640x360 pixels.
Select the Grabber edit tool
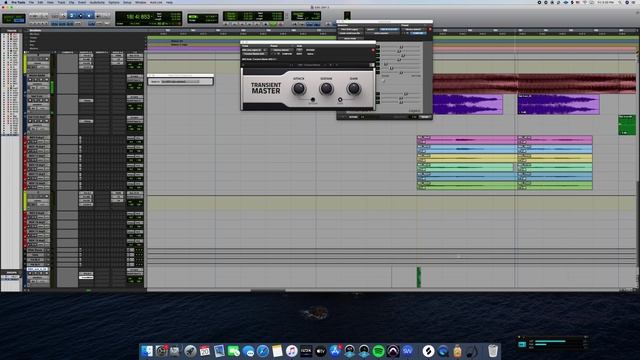click(89, 16)
